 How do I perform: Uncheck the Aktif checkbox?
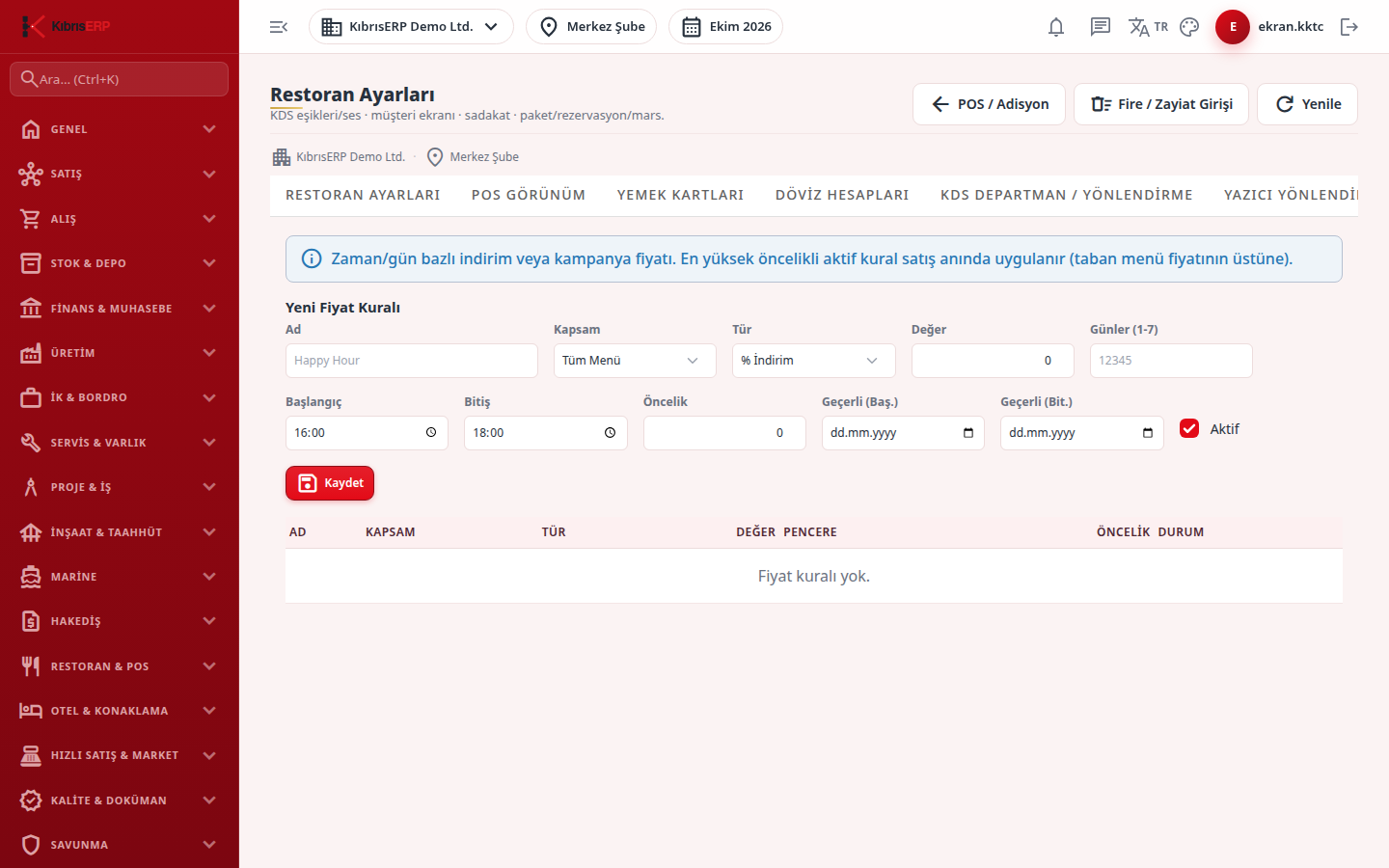point(1189,429)
